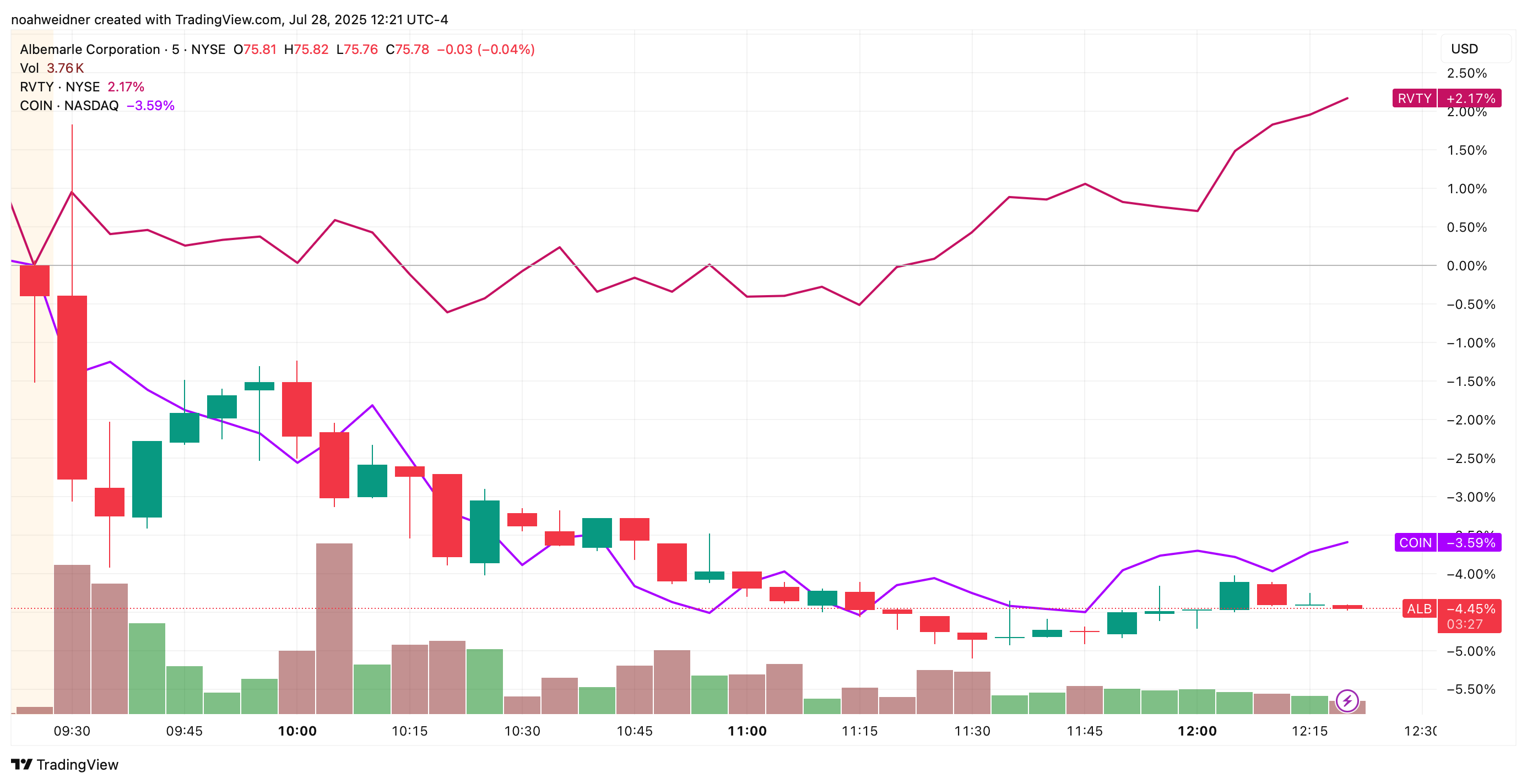Click the 11:00 time axis label
This screenshot has height=784, width=1527.
coord(747,731)
